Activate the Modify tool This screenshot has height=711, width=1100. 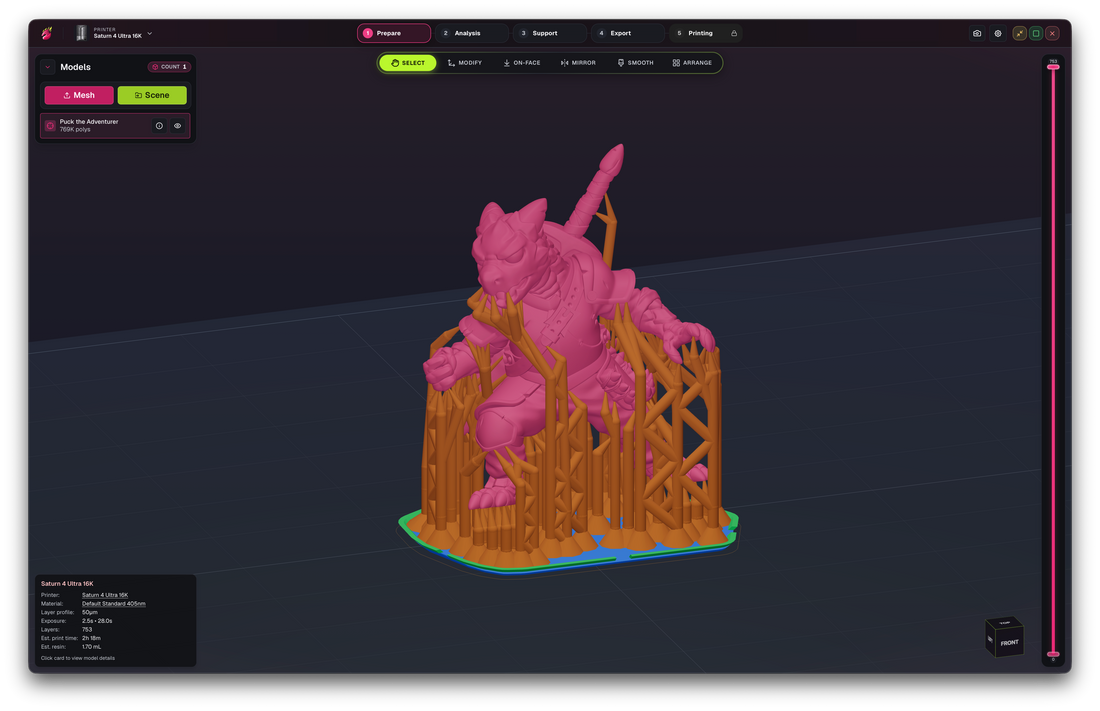click(x=465, y=63)
